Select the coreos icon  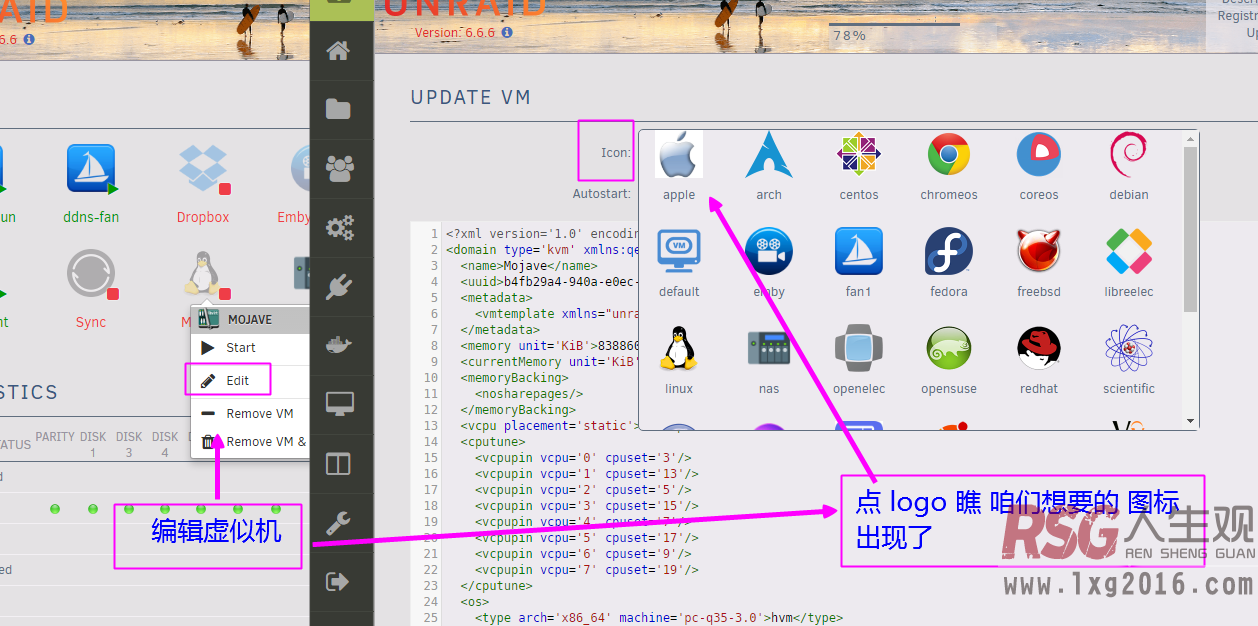(x=1039, y=155)
